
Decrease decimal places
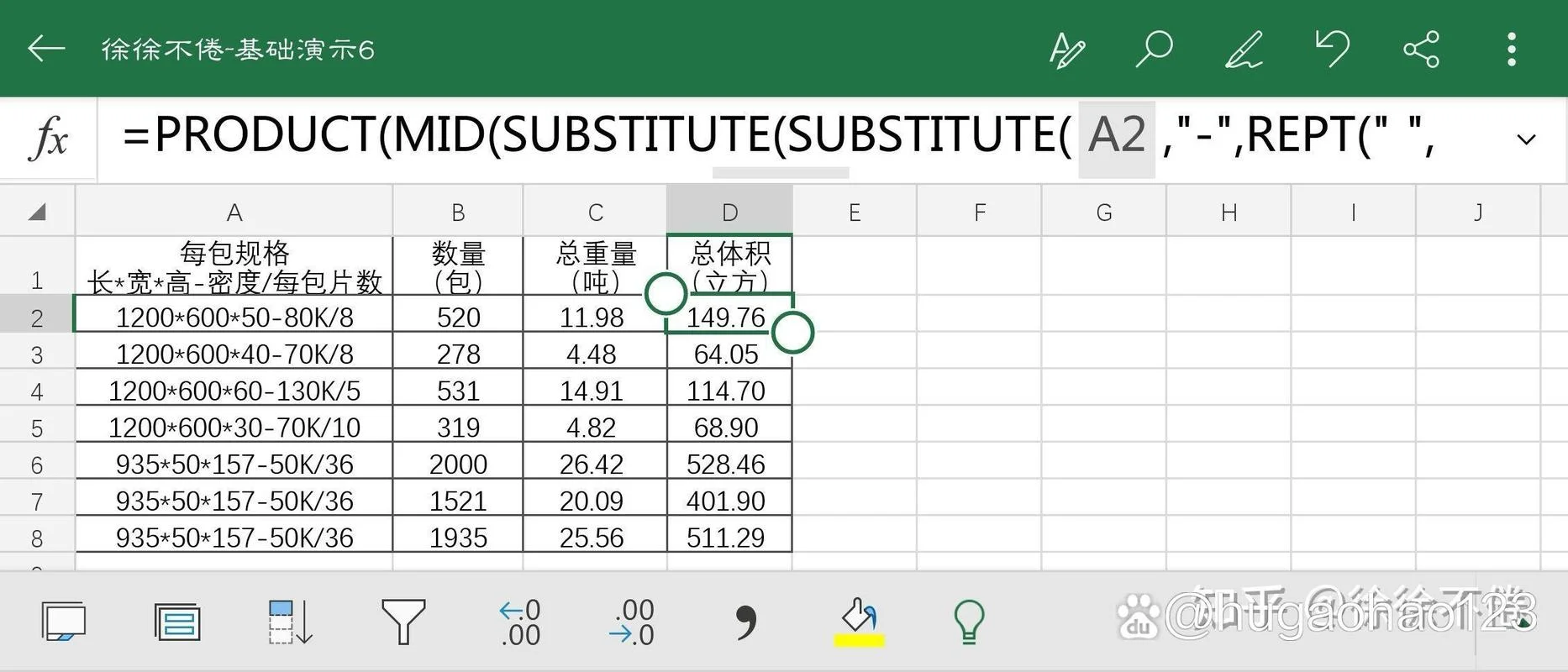point(632,622)
